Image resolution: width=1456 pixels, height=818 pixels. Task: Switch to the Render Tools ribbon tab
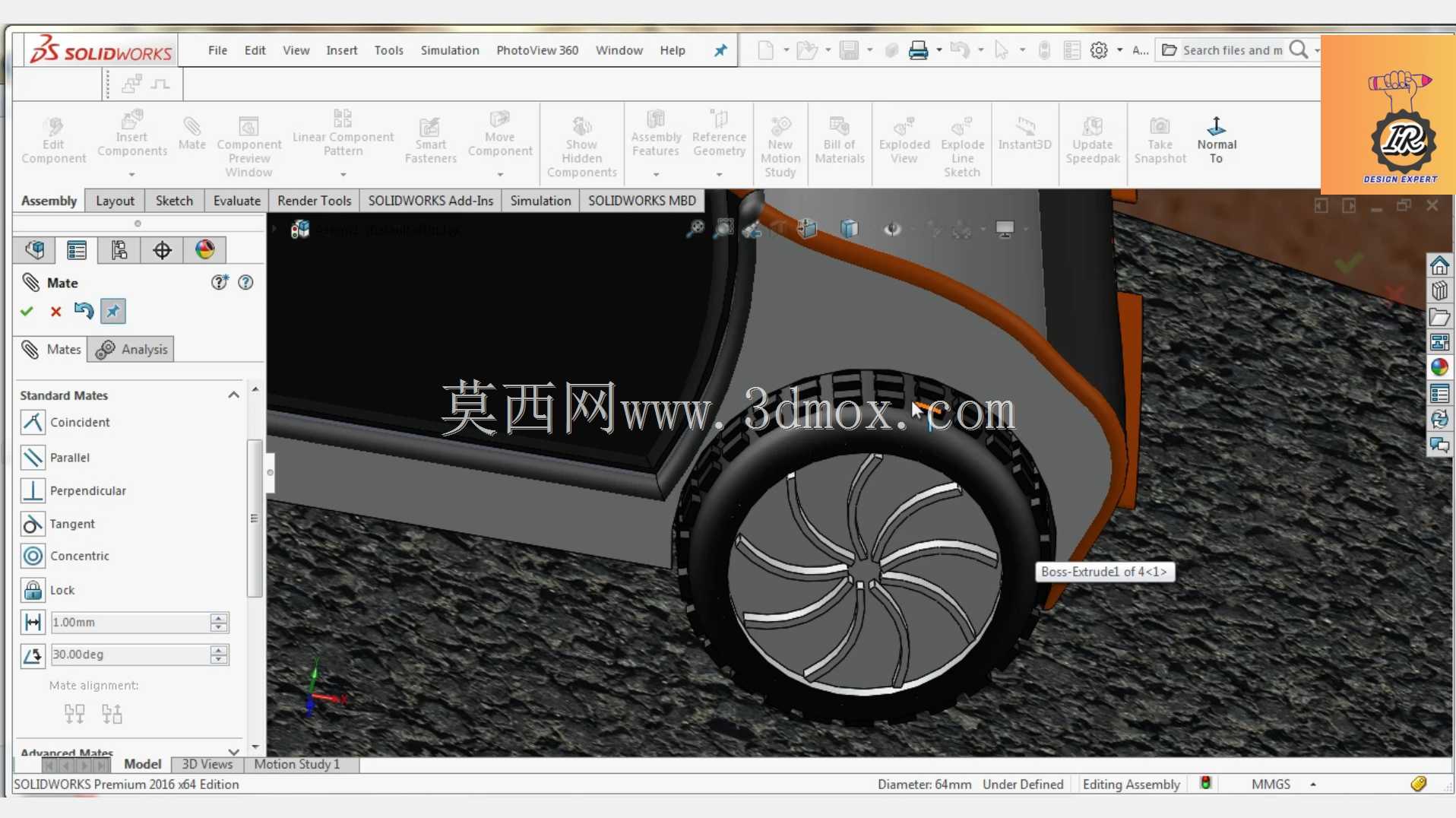point(314,201)
